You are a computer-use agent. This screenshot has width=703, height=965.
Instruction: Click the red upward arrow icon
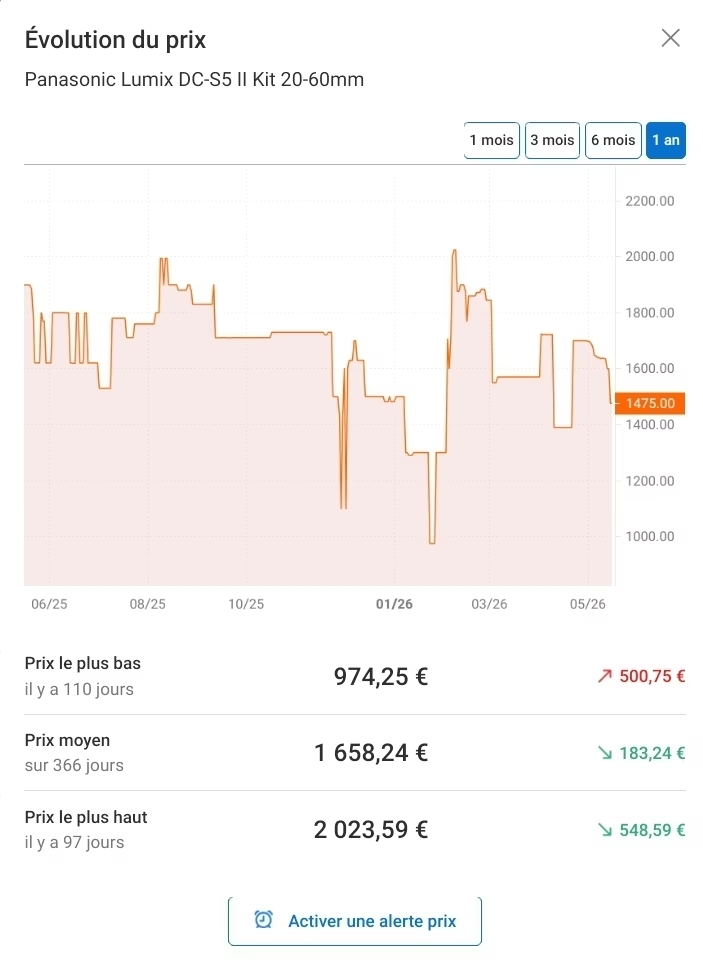point(605,676)
